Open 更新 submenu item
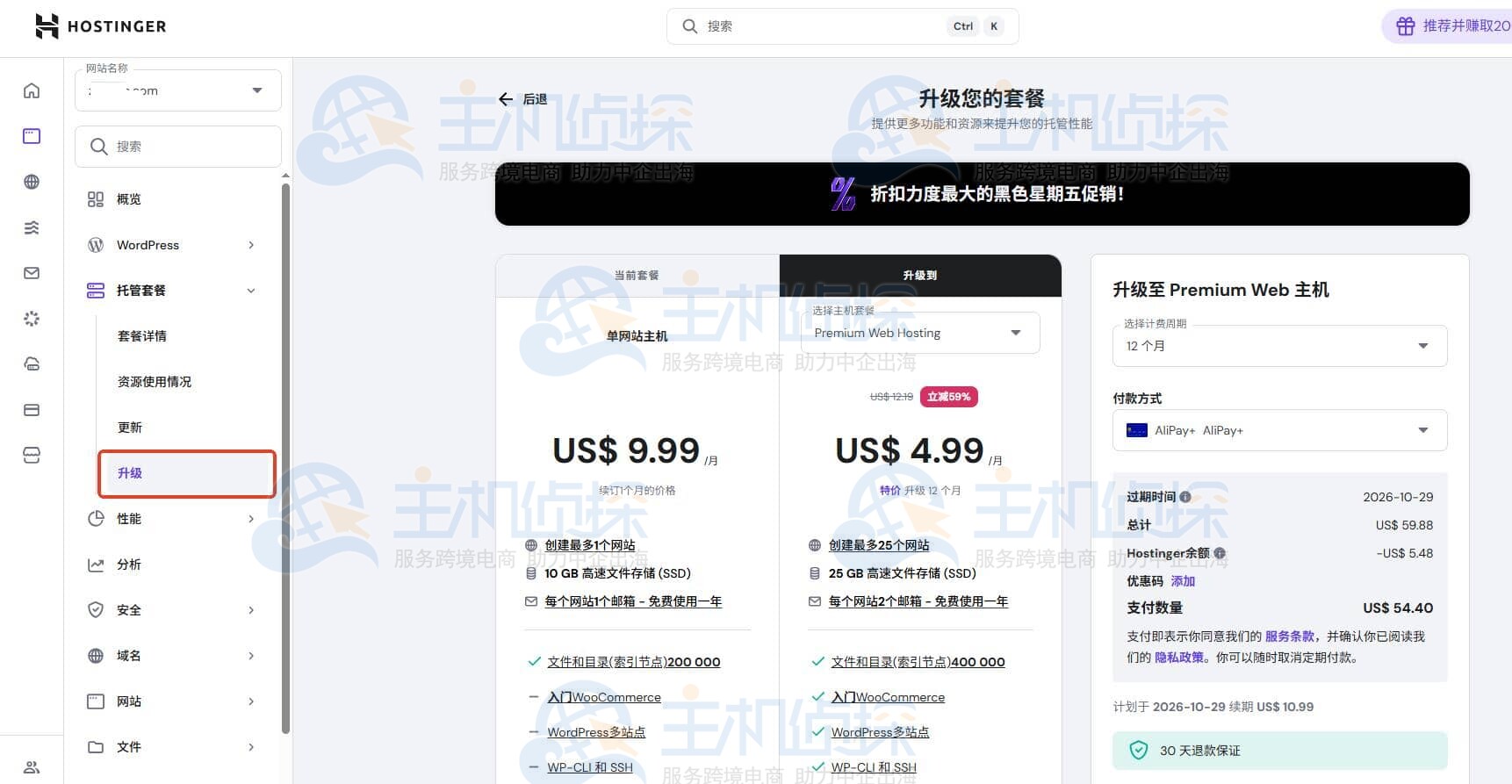 tap(130, 428)
